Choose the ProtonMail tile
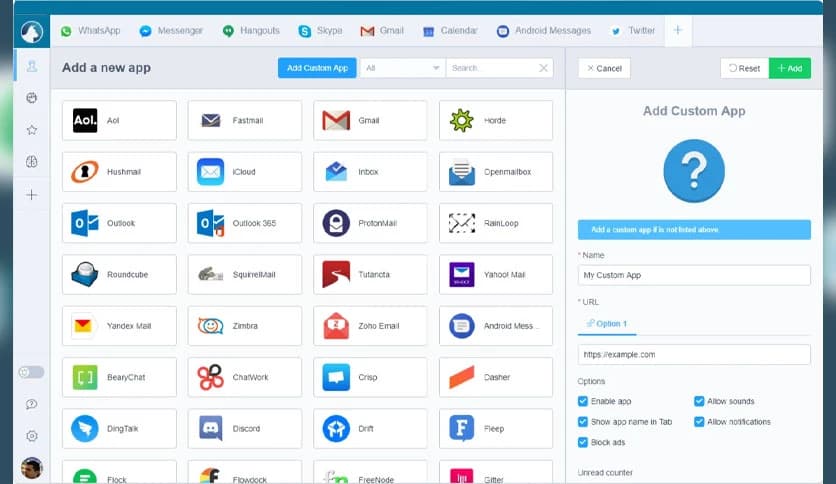 point(371,223)
